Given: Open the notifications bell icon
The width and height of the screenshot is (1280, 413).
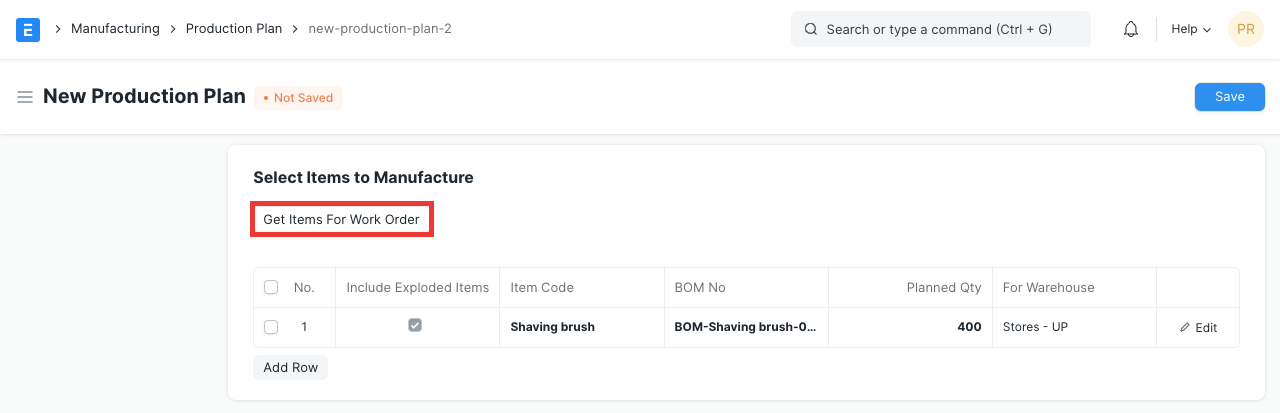Looking at the screenshot, I should pos(1131,30).
